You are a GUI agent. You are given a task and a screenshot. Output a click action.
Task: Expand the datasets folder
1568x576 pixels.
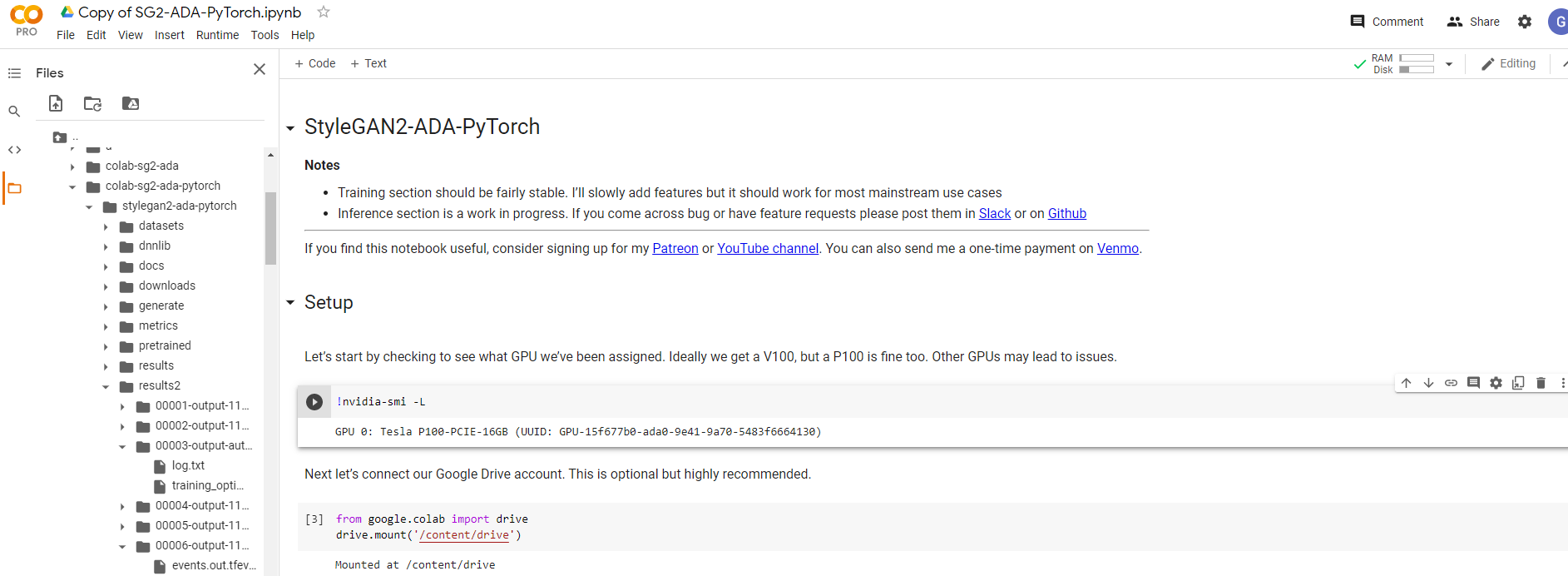click(x=106, y=226)
